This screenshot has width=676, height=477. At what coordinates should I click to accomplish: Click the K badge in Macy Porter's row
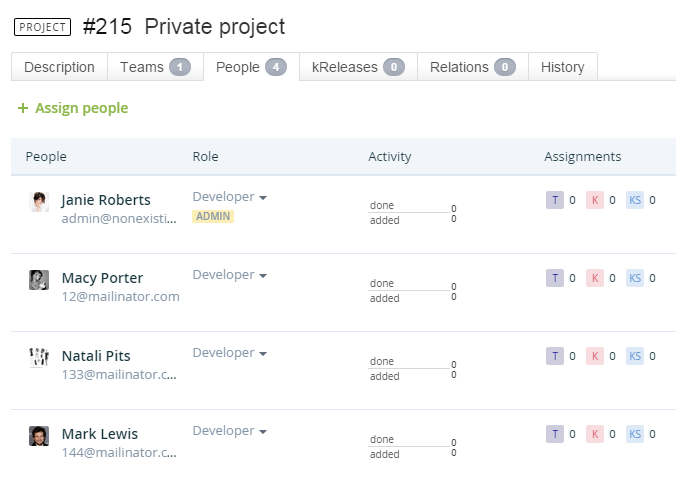point(595,278)
